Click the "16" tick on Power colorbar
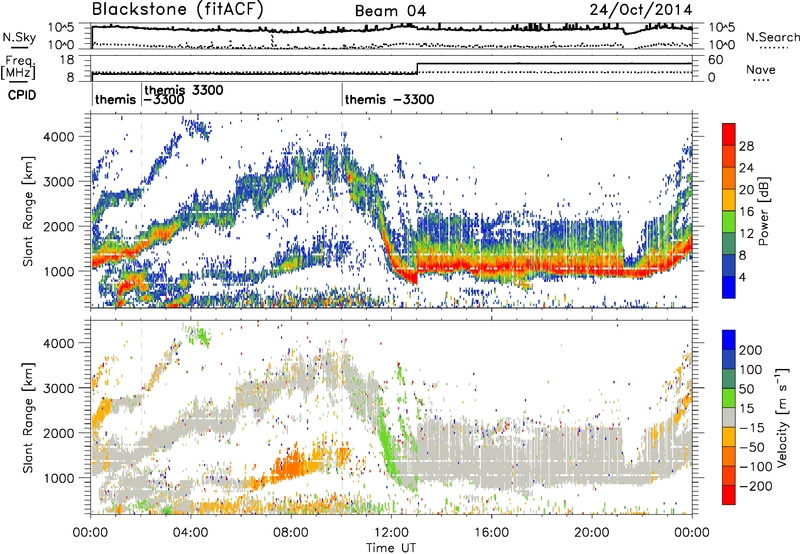Screen dimensions: 800x554 pos(746,211)
